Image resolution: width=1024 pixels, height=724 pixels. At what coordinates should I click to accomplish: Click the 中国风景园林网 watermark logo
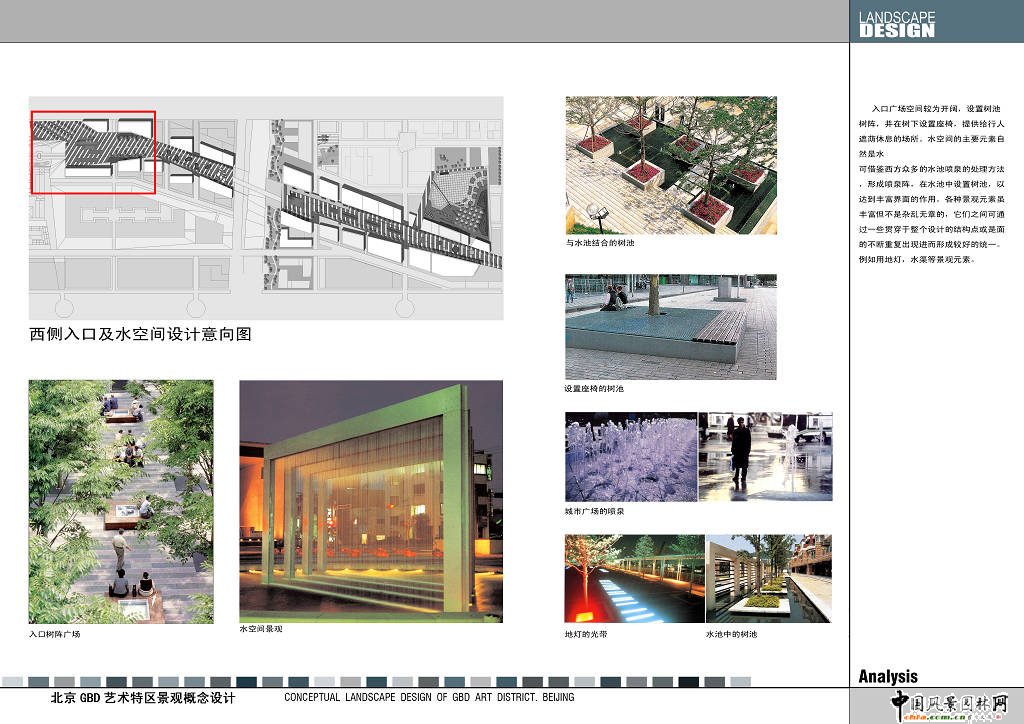click(950, 702)
